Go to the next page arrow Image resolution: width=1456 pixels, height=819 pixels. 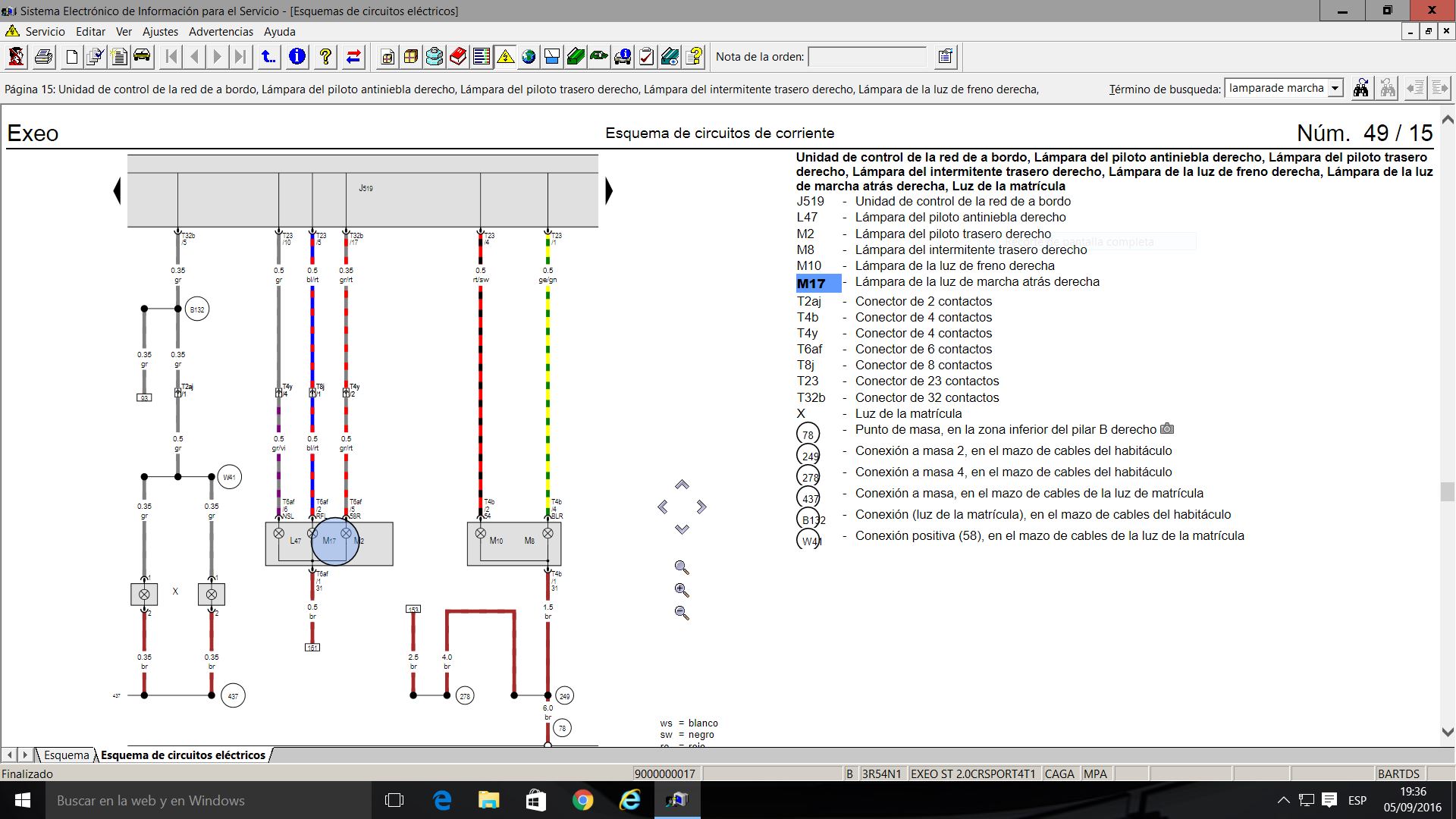click(x=218, y=57)
